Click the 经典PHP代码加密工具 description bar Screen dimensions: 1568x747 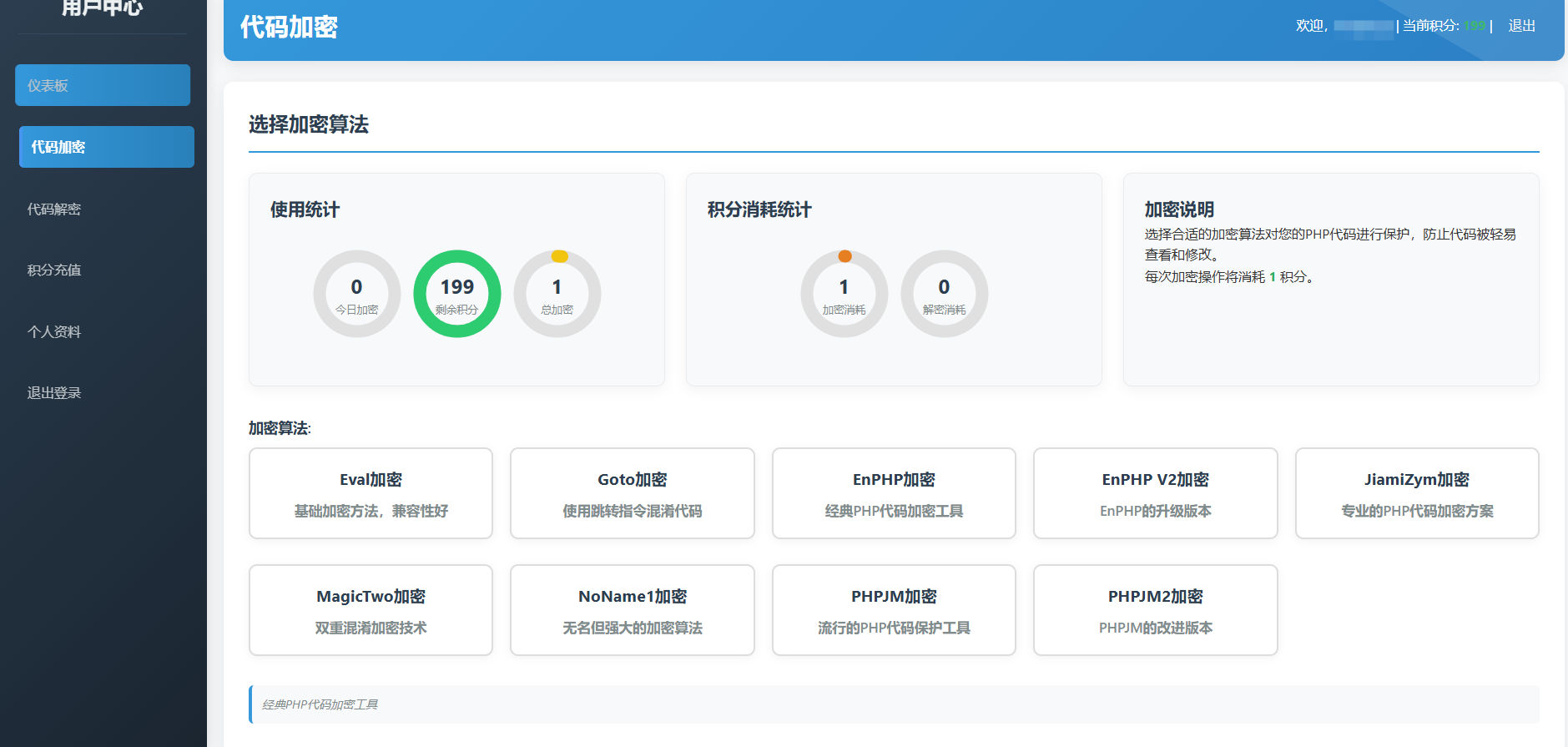click(x=894, y=704)
